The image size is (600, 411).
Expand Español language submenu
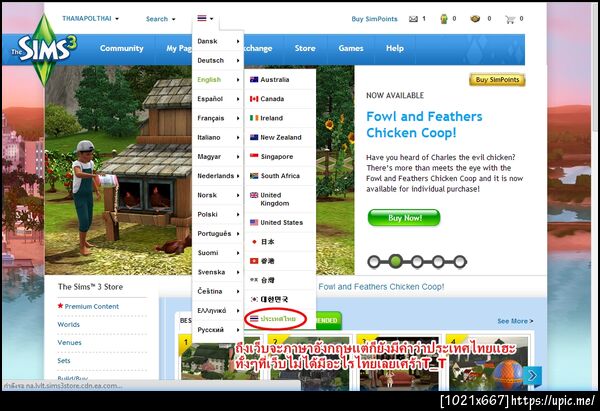(x=218, y=99)
